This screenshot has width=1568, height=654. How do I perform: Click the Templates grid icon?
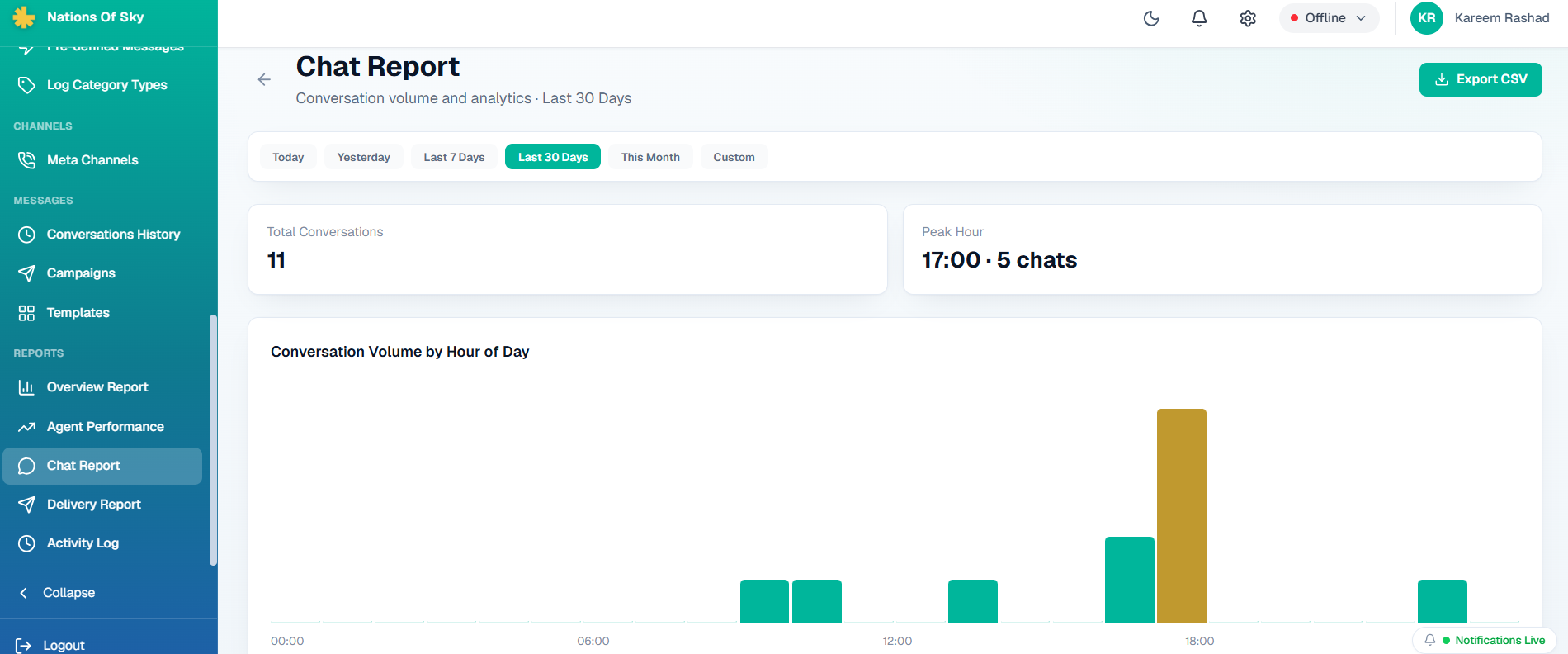coord(26,313)
